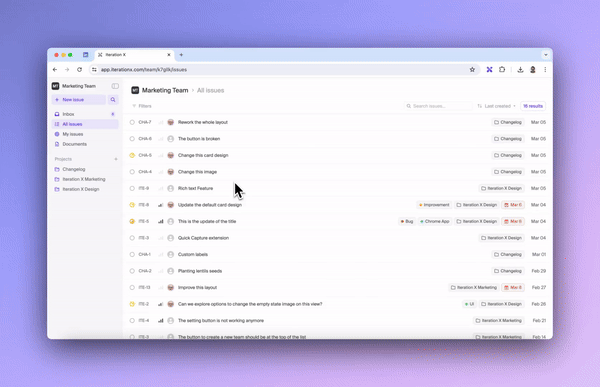Collapse the sidebar with the panel toggle icon
Screen dimensions: 600x387
[x=115, y=86]
